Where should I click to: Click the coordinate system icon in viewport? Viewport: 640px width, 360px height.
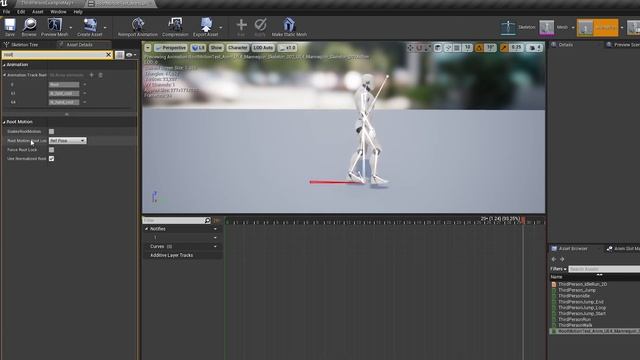(438, 48)
